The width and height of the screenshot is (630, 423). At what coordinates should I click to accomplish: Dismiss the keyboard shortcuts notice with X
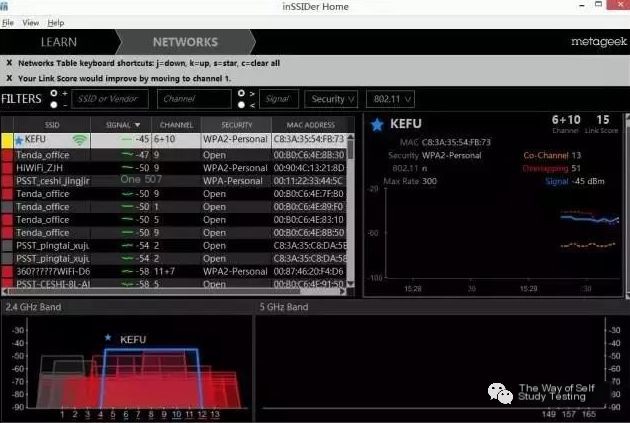[x=9, y=63]
